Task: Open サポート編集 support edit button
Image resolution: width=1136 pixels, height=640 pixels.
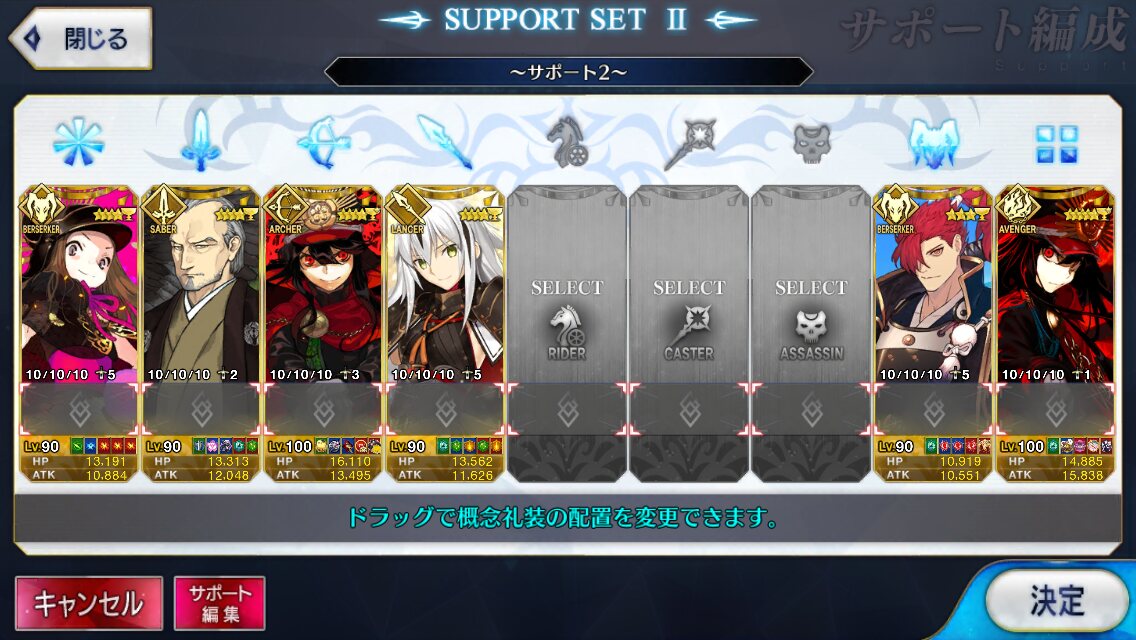Action: [x=220, y=603]
